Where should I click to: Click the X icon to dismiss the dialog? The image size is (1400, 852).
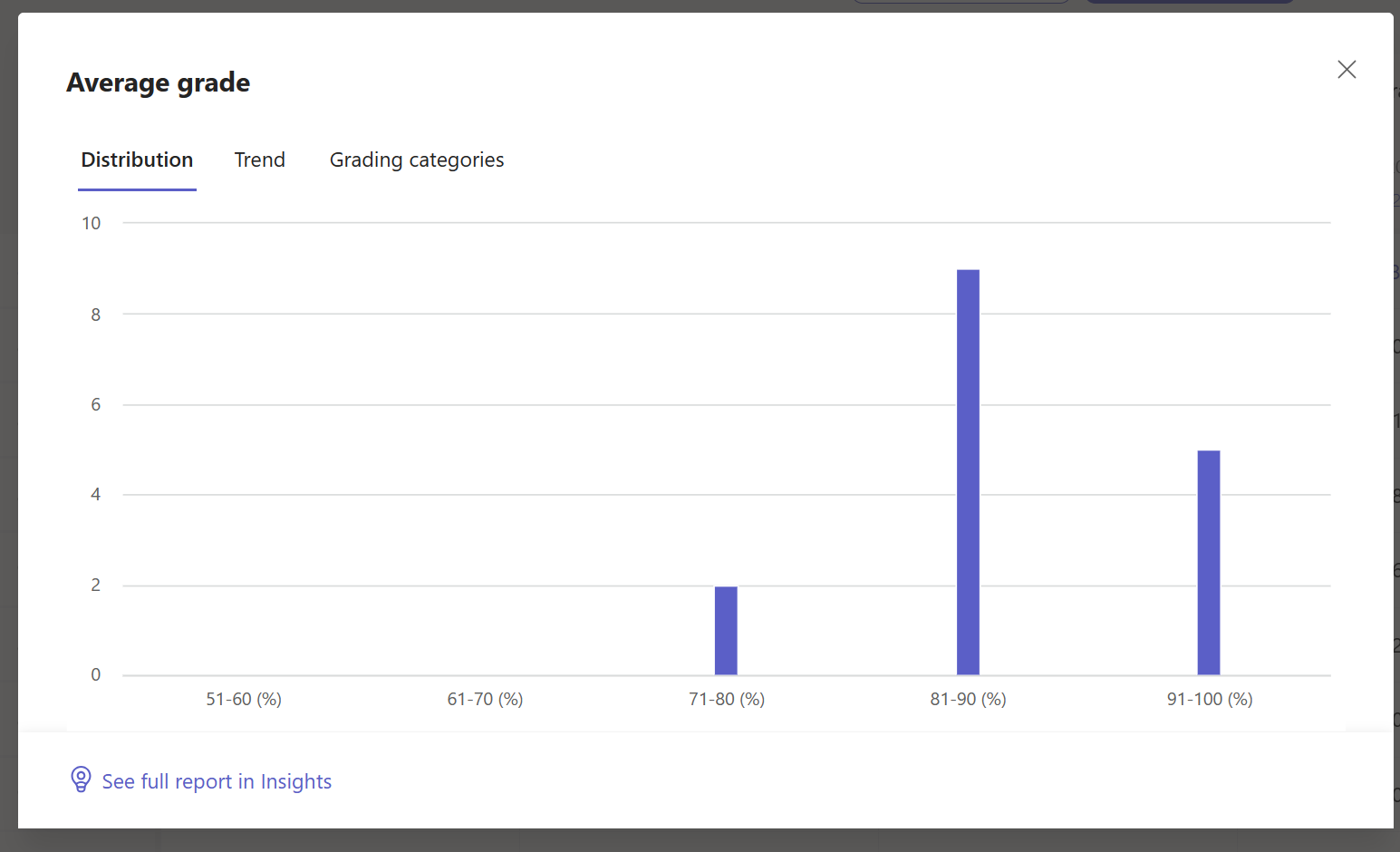tap(1347, 70)
